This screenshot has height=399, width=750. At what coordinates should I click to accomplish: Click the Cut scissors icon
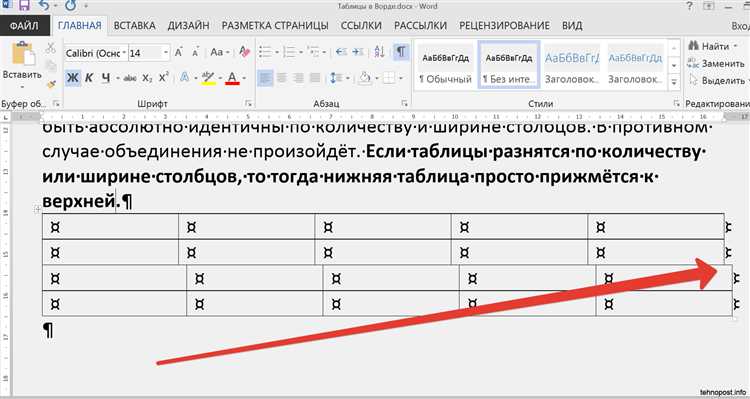coord(50,48)
